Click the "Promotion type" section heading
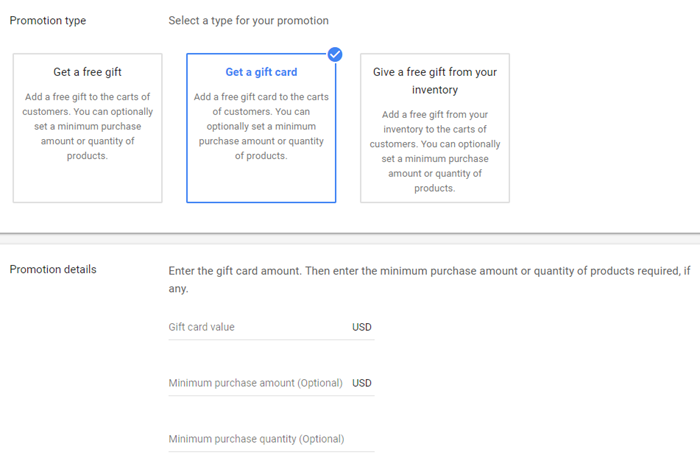The height and width of the screenshot is (469, 700). (x=47, y=20)
